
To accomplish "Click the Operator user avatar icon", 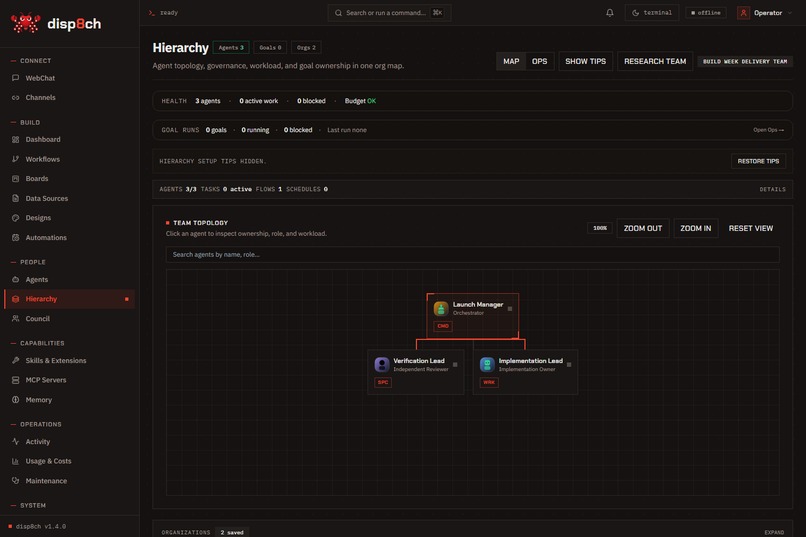I will pos(743,13).
